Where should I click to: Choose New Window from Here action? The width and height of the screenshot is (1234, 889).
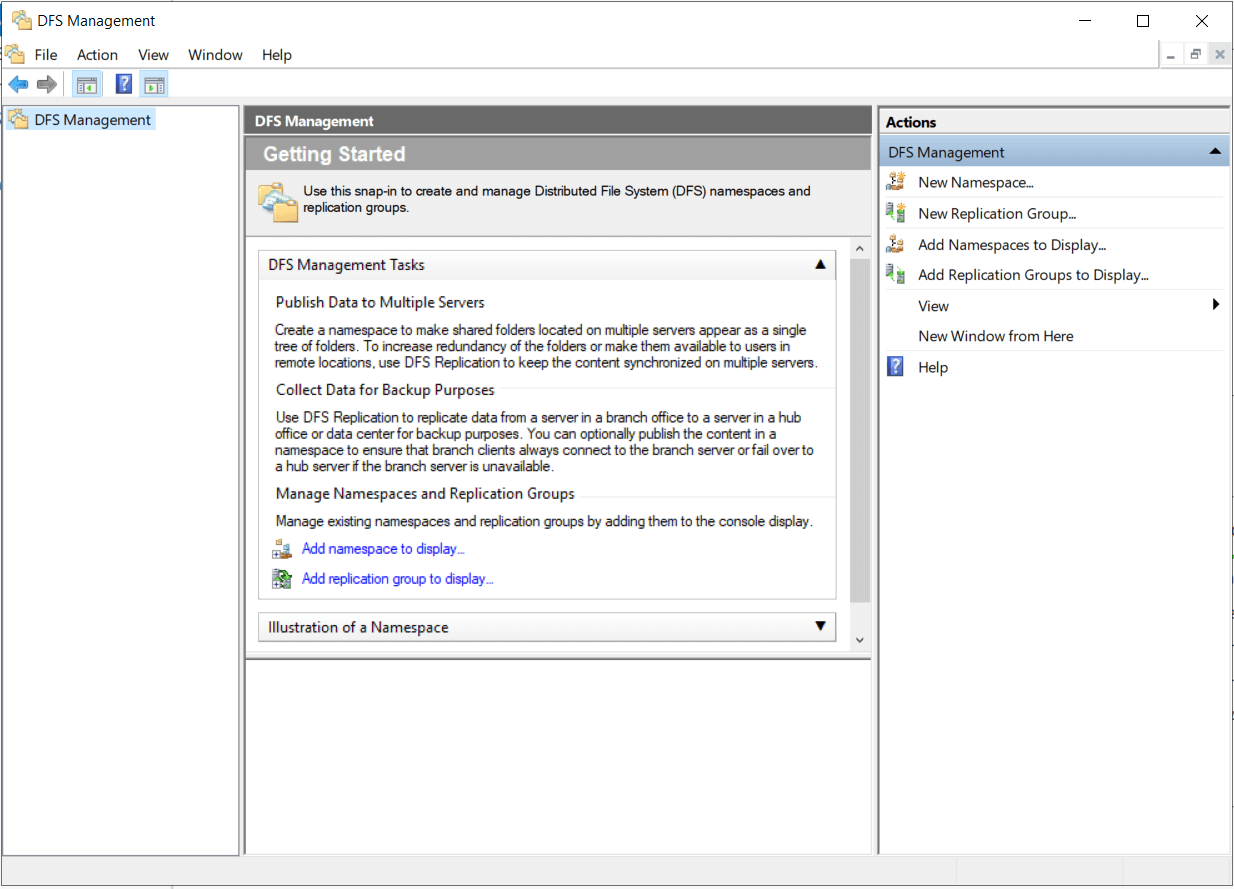coord(996,336)
